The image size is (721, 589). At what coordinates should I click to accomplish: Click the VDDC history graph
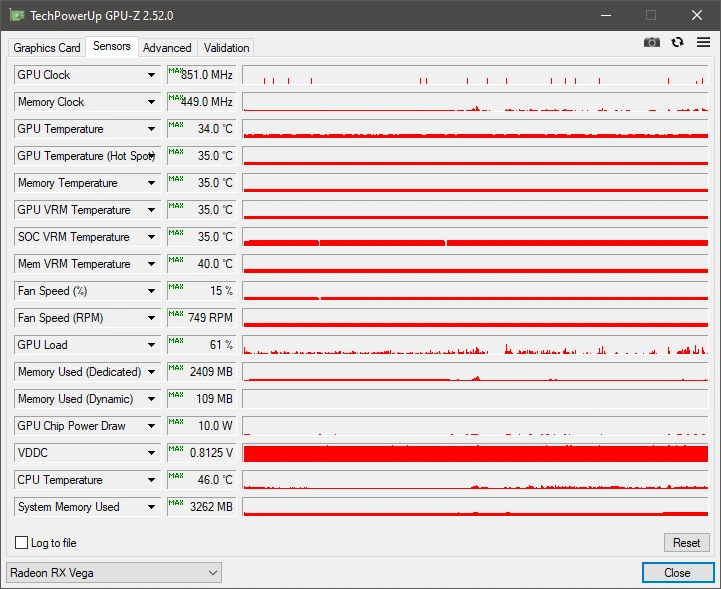click(475, 453)
